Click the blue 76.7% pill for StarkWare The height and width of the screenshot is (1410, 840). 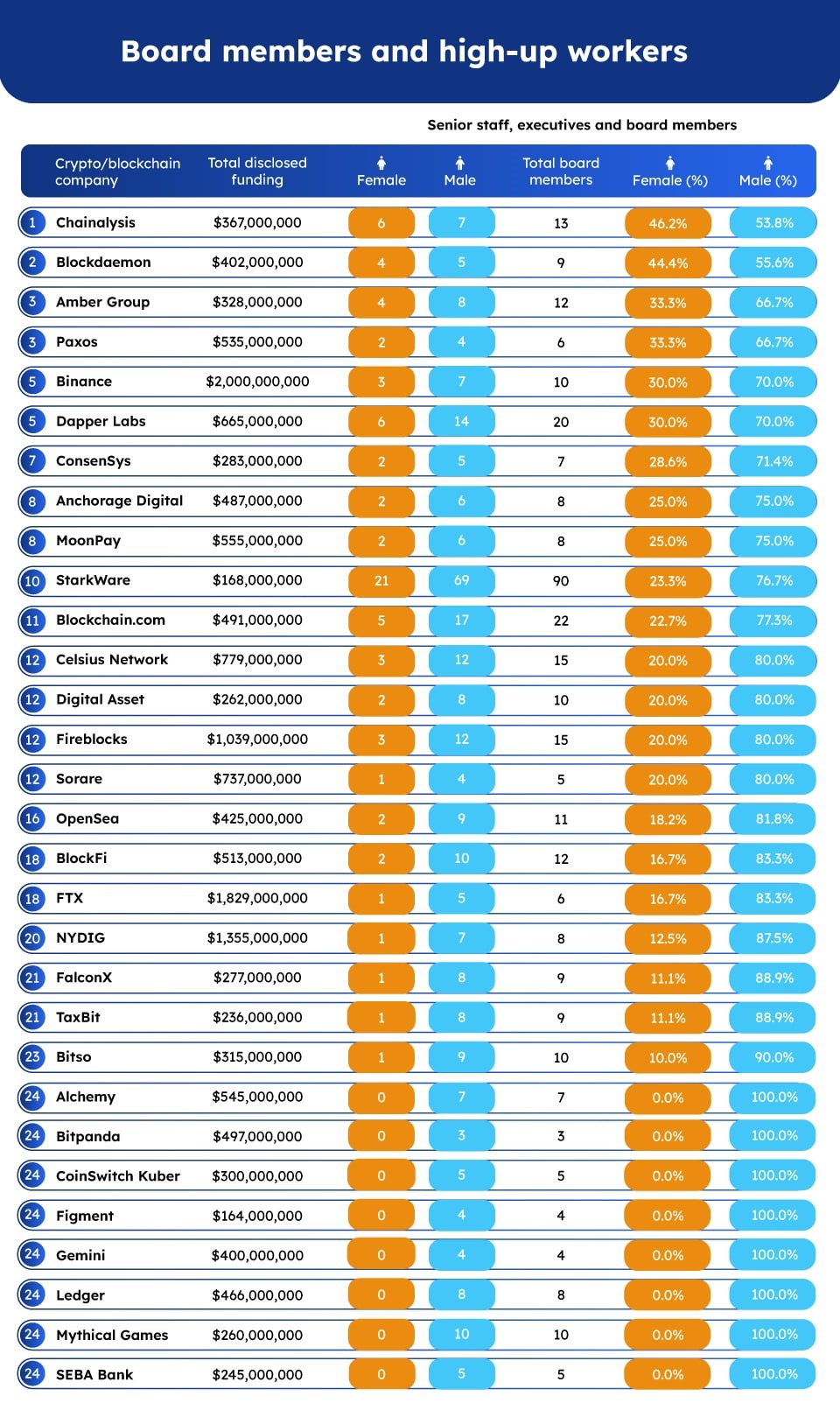773,580
